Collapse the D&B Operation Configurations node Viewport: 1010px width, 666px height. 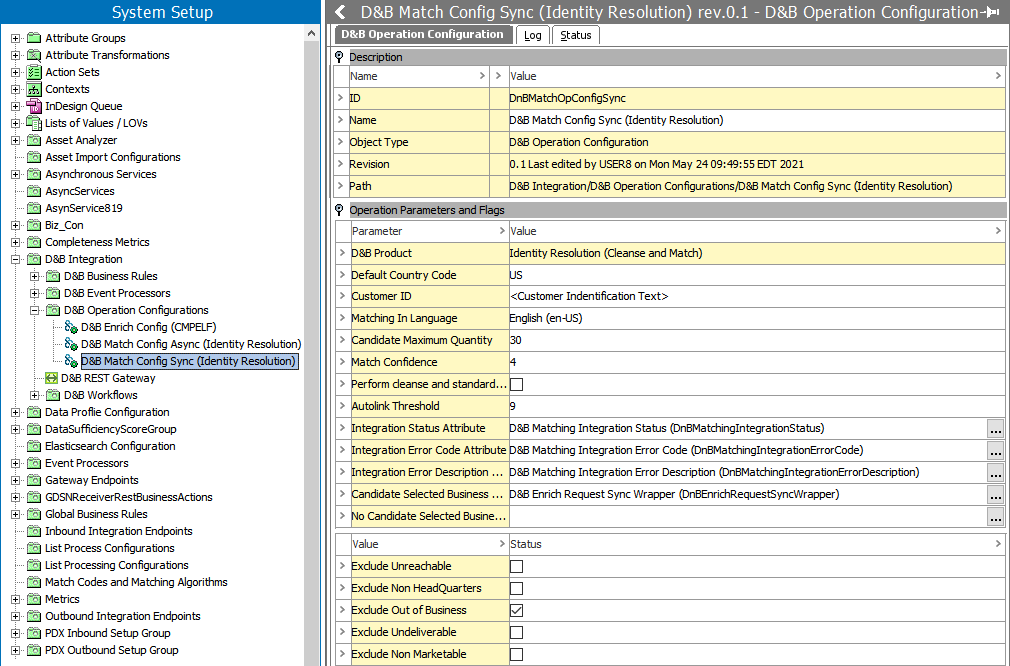(x=35, y=310)
